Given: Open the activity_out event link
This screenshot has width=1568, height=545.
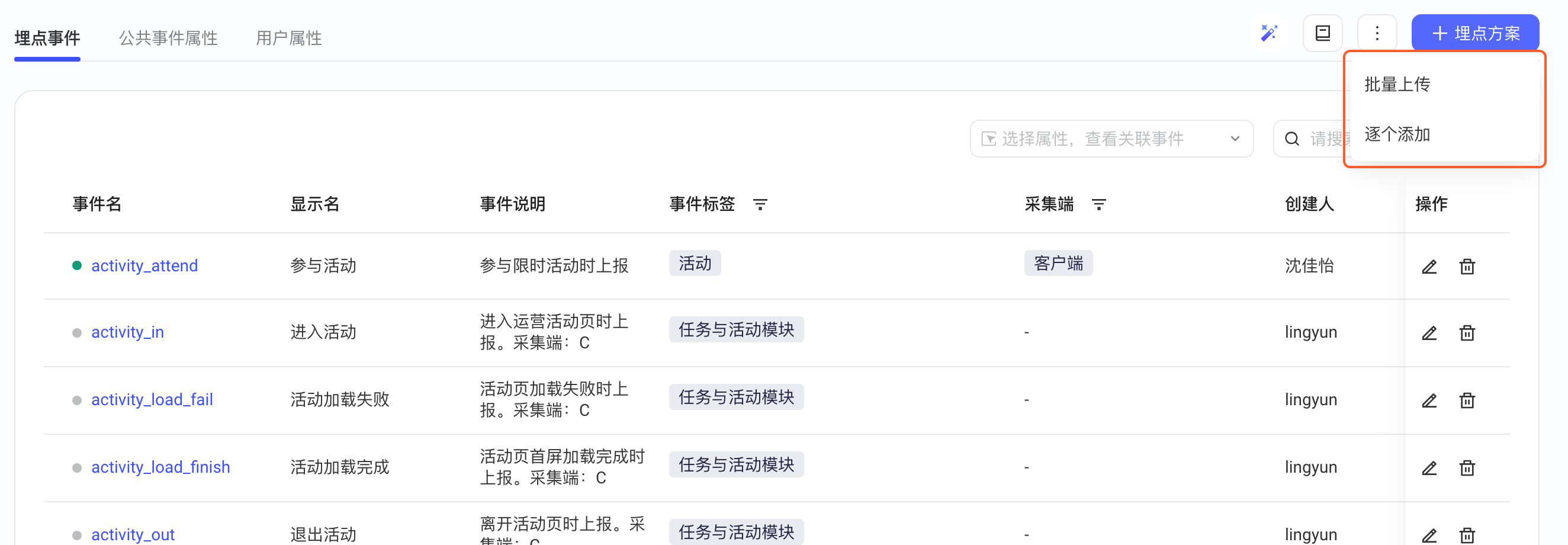Looking at the screenshot, I should click(133, 535).
